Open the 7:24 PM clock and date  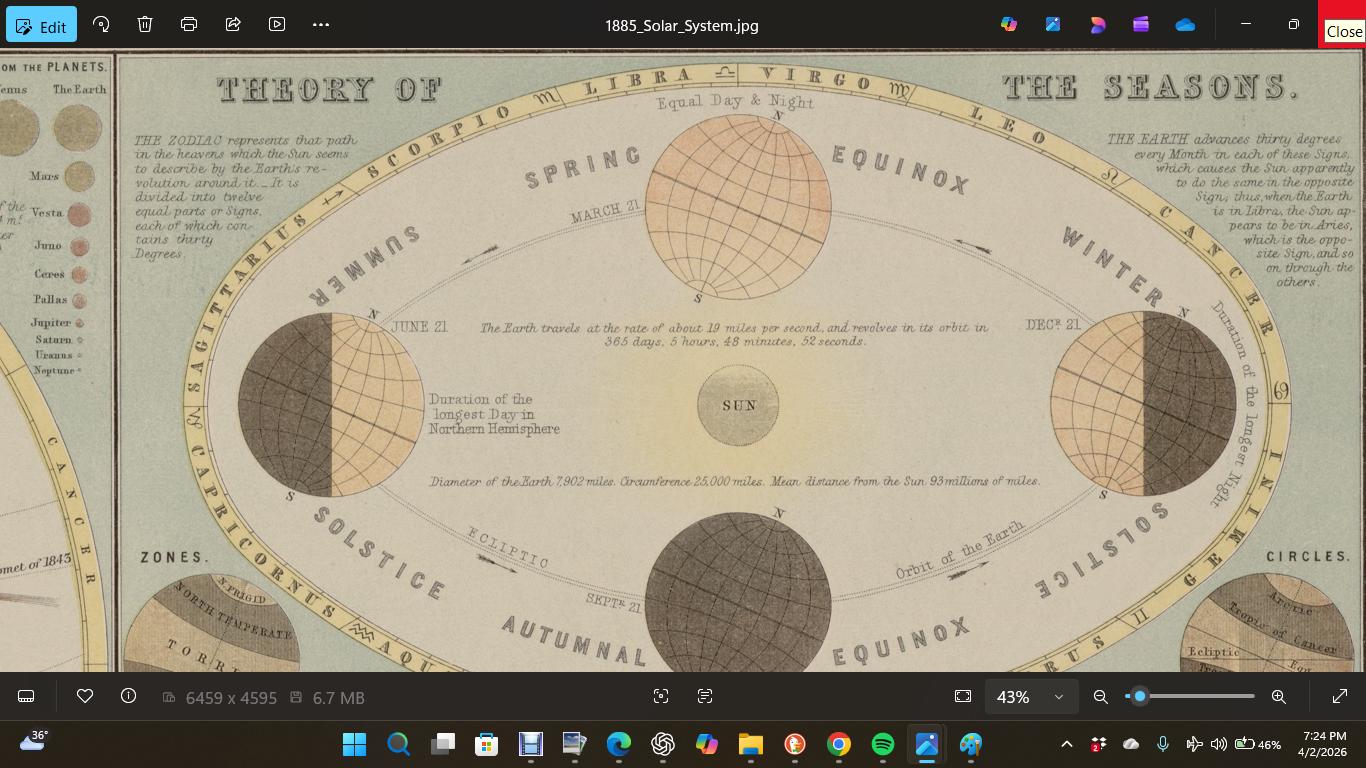pyautogui.click(x=1322, y=744)
